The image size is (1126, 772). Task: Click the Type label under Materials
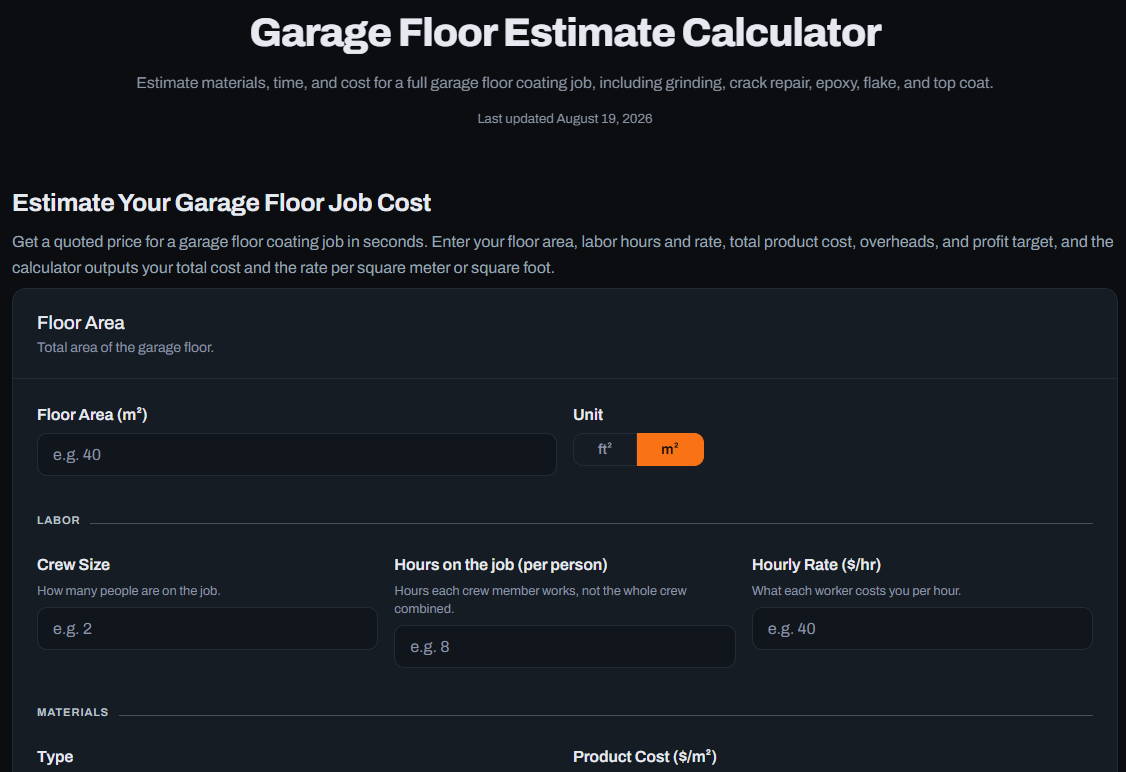(x=55, y=756)
